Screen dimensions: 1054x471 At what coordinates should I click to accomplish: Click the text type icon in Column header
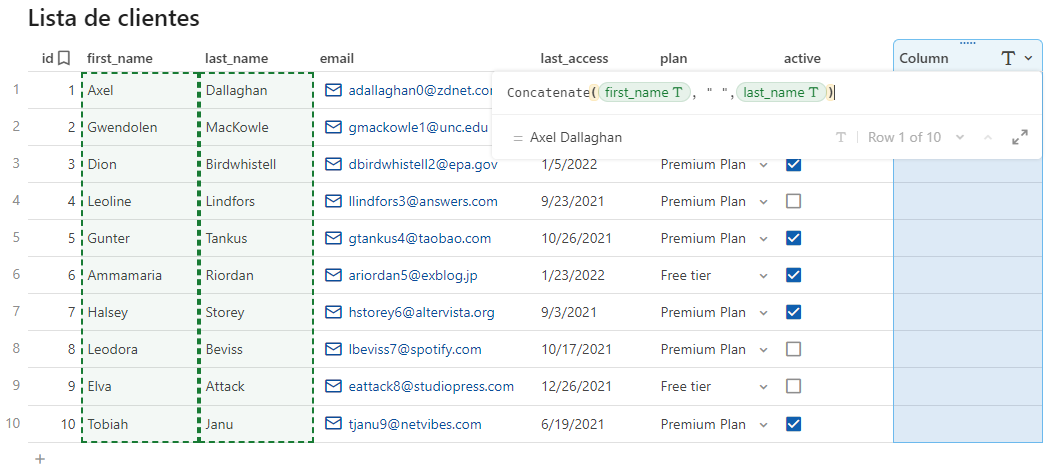[1008, 58]
